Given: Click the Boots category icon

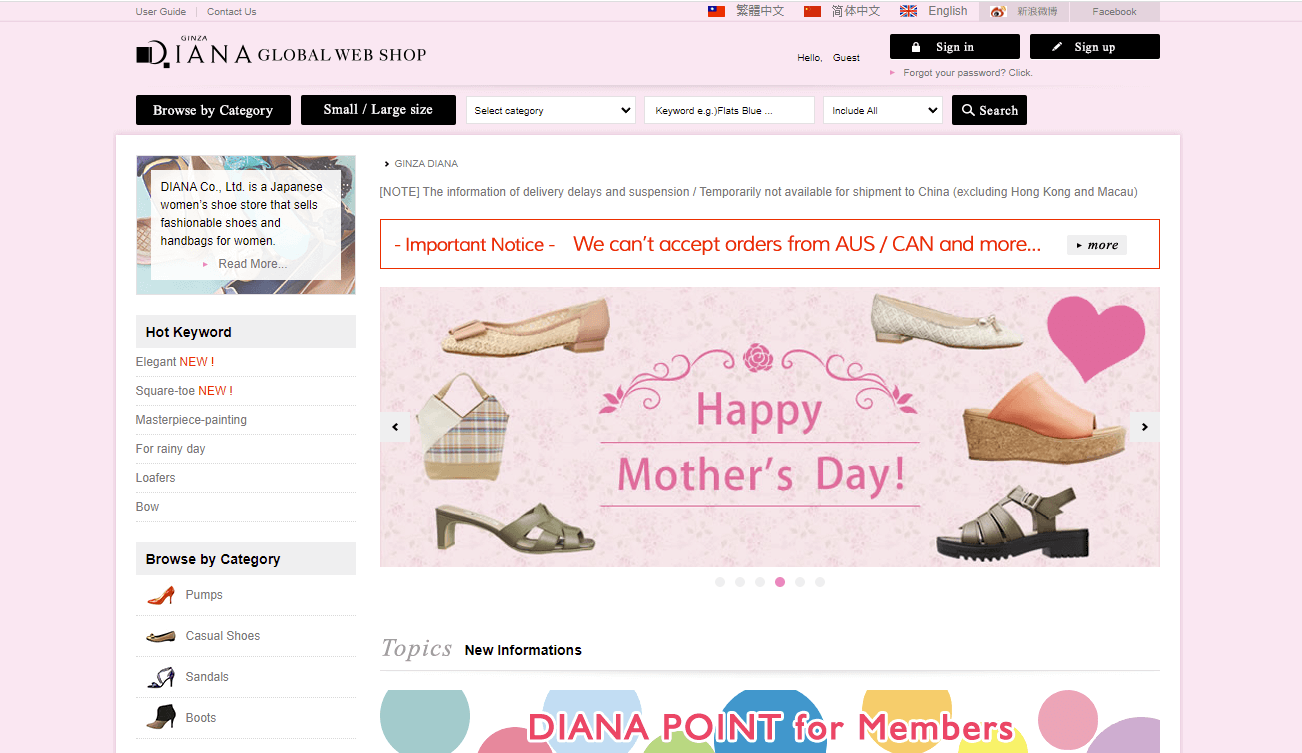Looking at the screenshot, I should click(160, 718).
